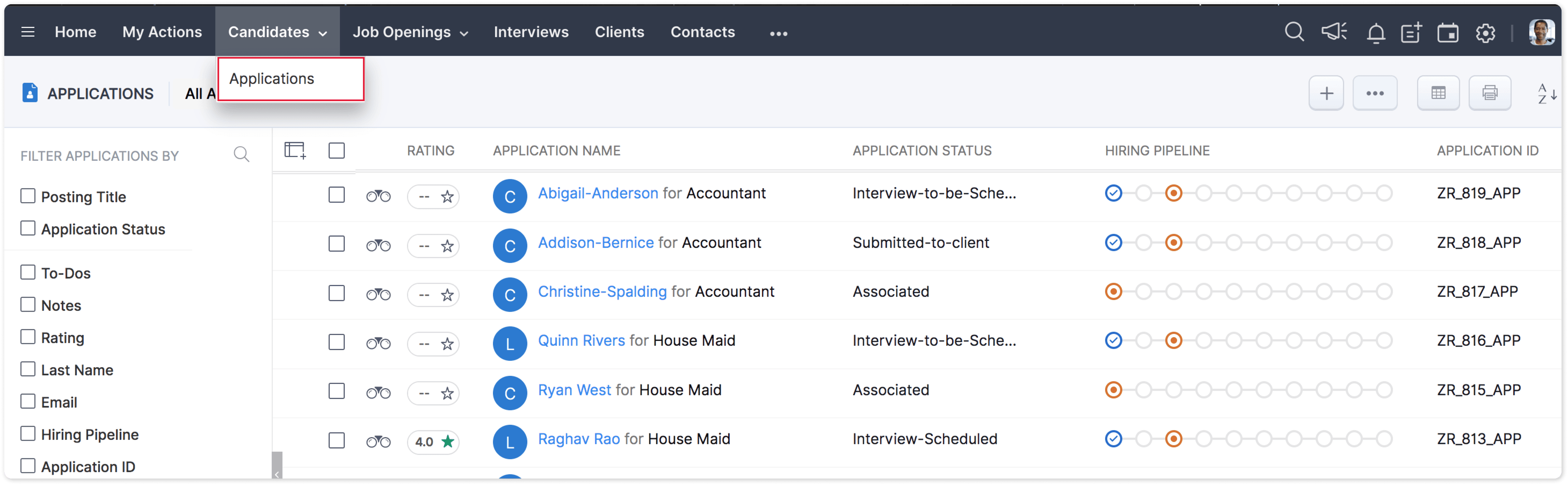Click the plus button to add application
Screen dimensions: 1568x485
click(x=1326, y=93)
